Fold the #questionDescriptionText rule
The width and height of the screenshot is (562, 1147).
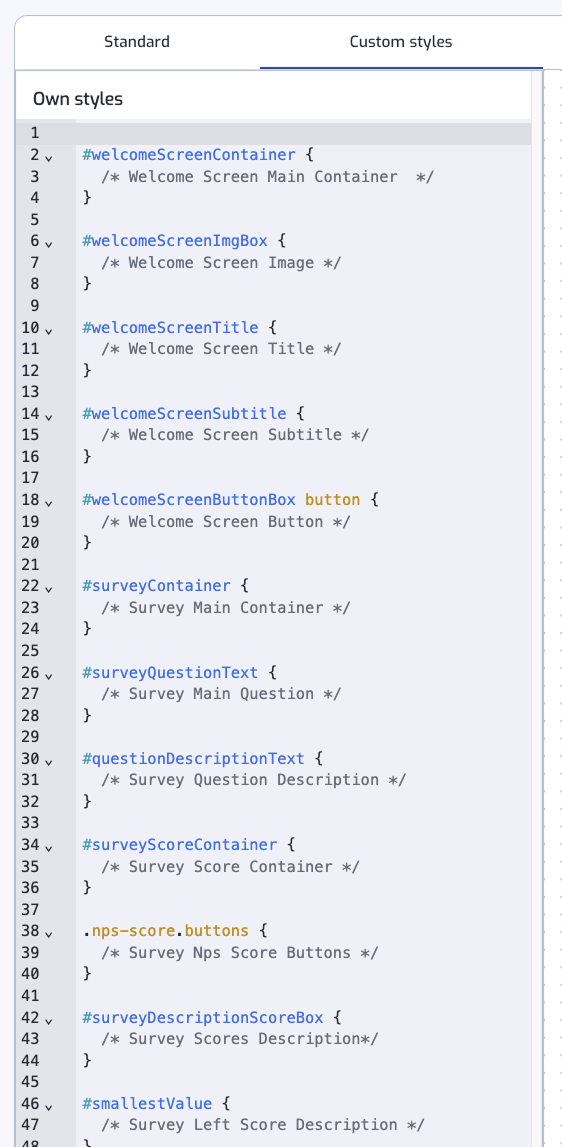pyautogui.click(x=49, y=761)
